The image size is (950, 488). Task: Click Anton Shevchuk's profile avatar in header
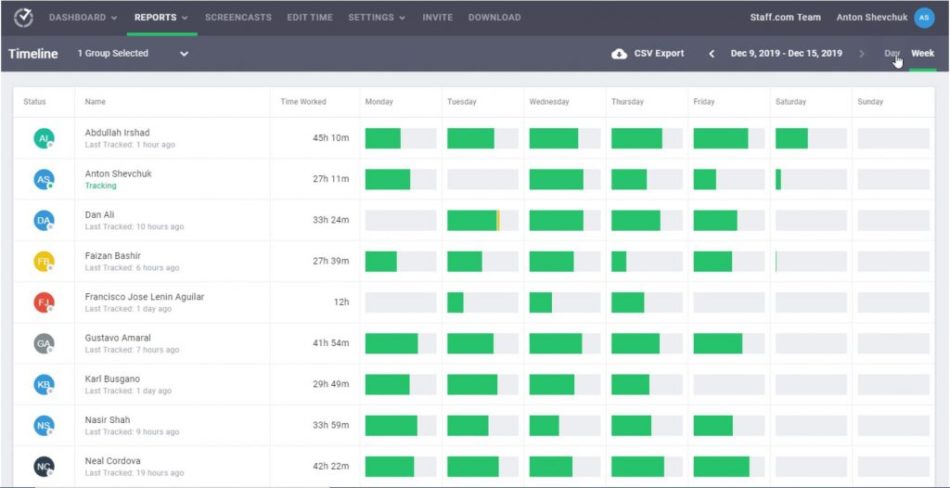(924, 18)
